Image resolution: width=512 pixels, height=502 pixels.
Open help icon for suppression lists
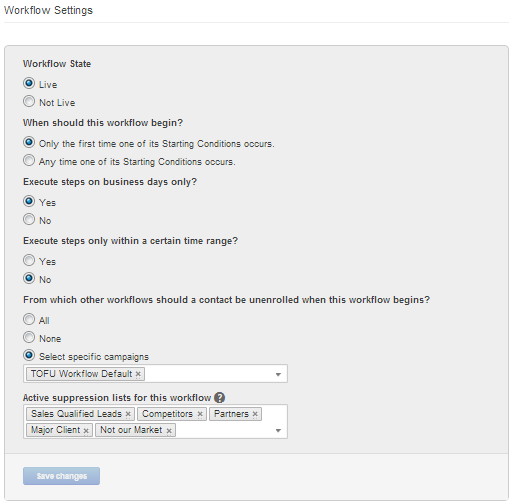219,397
